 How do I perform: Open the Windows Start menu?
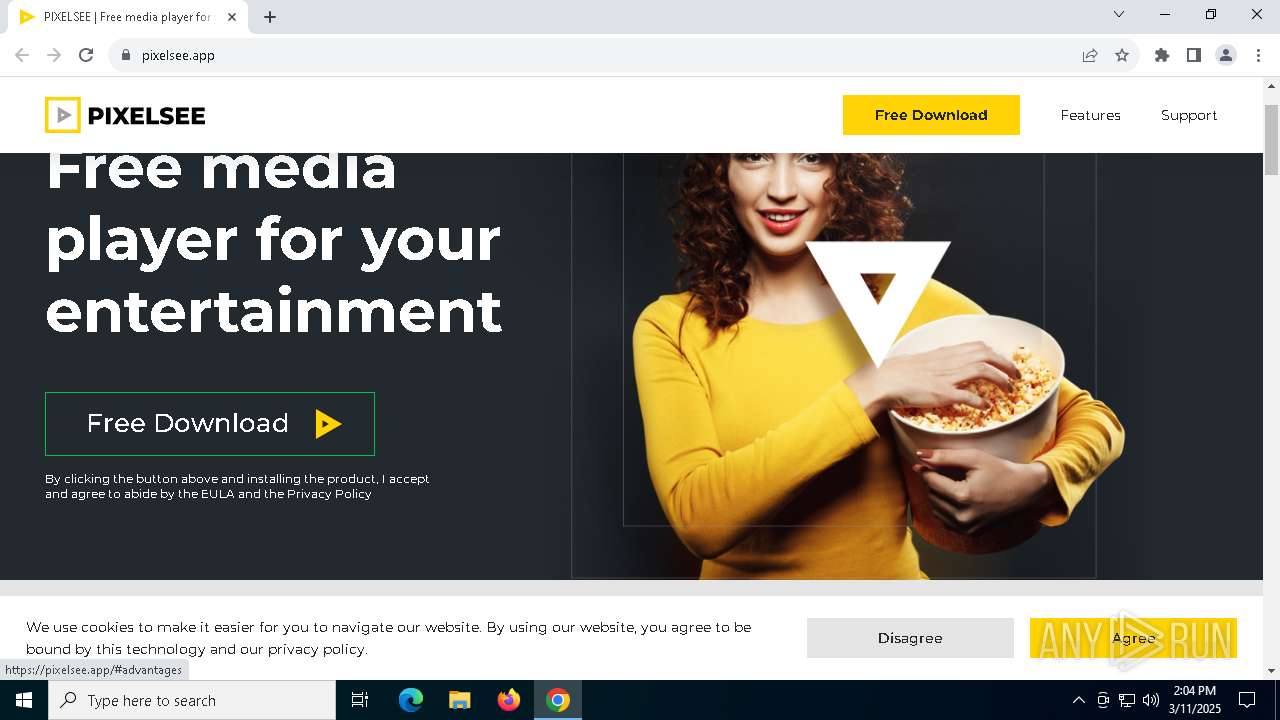pos(24,700)
